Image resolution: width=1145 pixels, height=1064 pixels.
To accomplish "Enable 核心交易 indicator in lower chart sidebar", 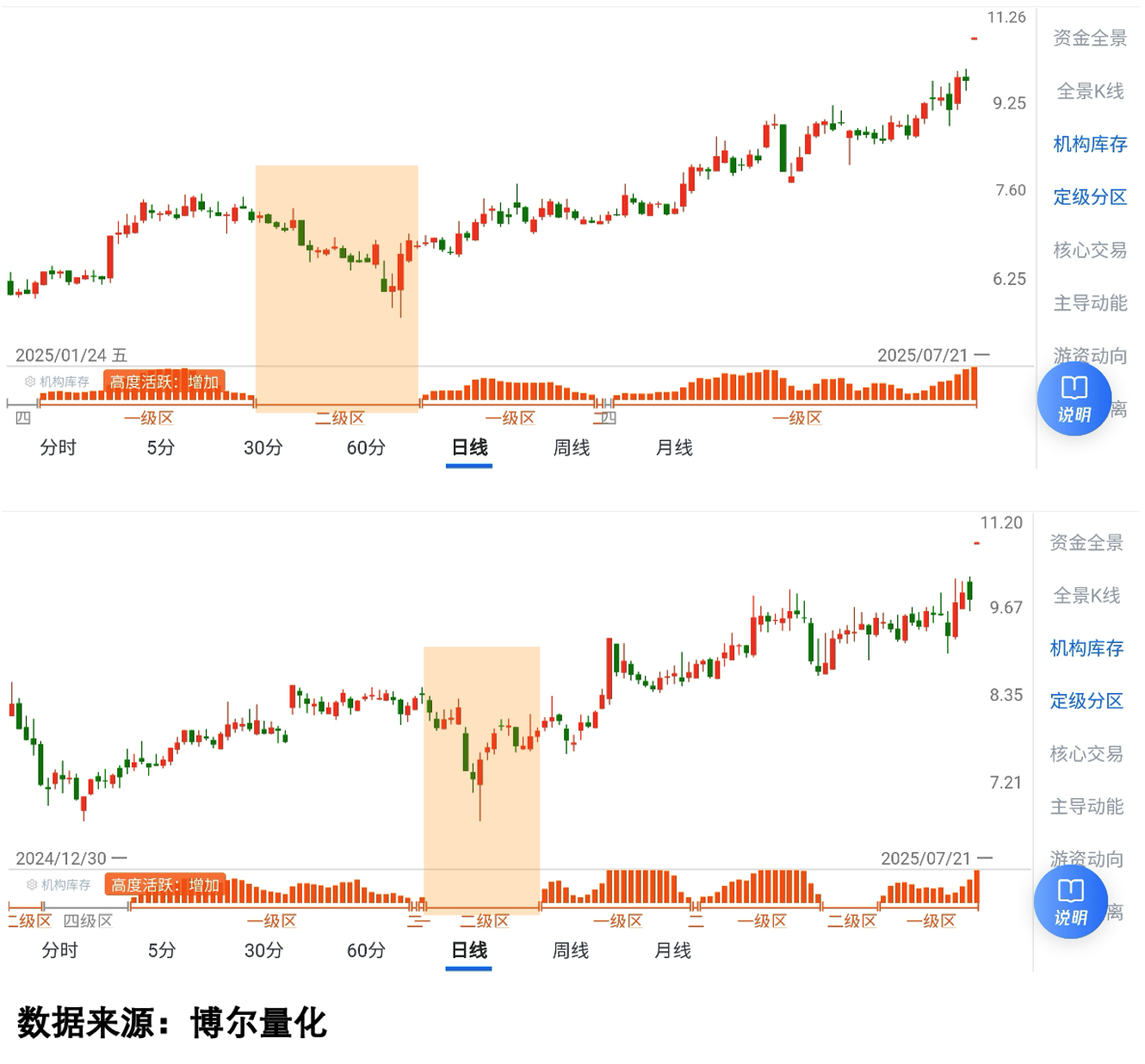I will pos(1086,754).
